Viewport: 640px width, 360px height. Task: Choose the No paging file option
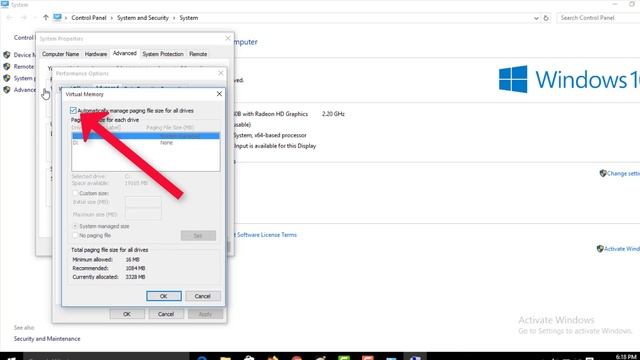pos(75,236)
